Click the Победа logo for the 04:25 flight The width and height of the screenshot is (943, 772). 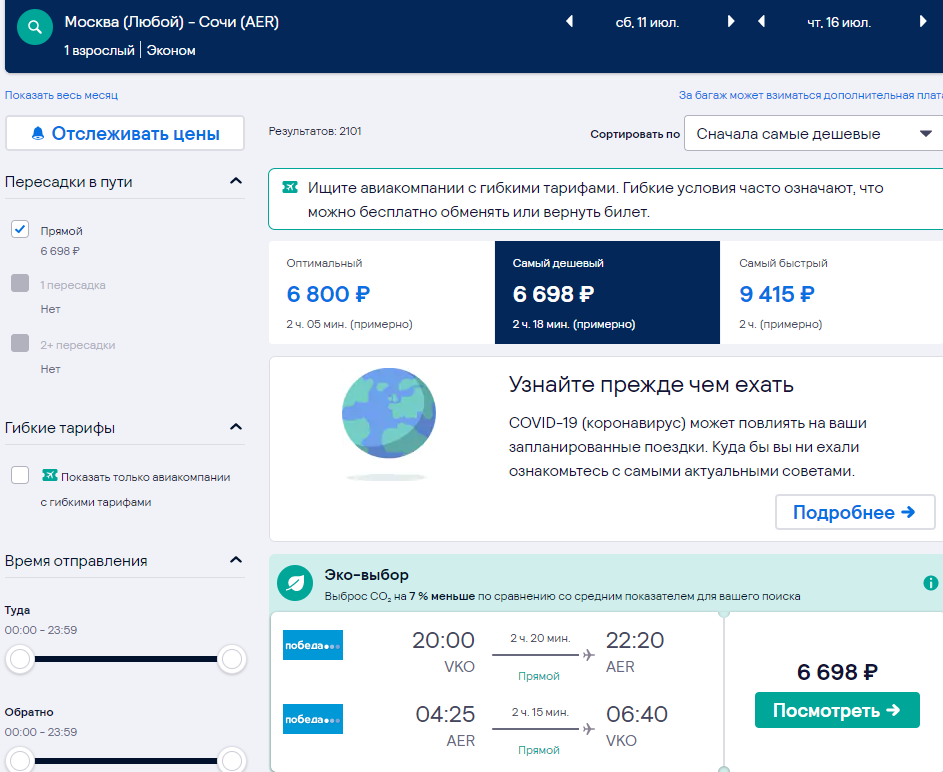(313, 719)
